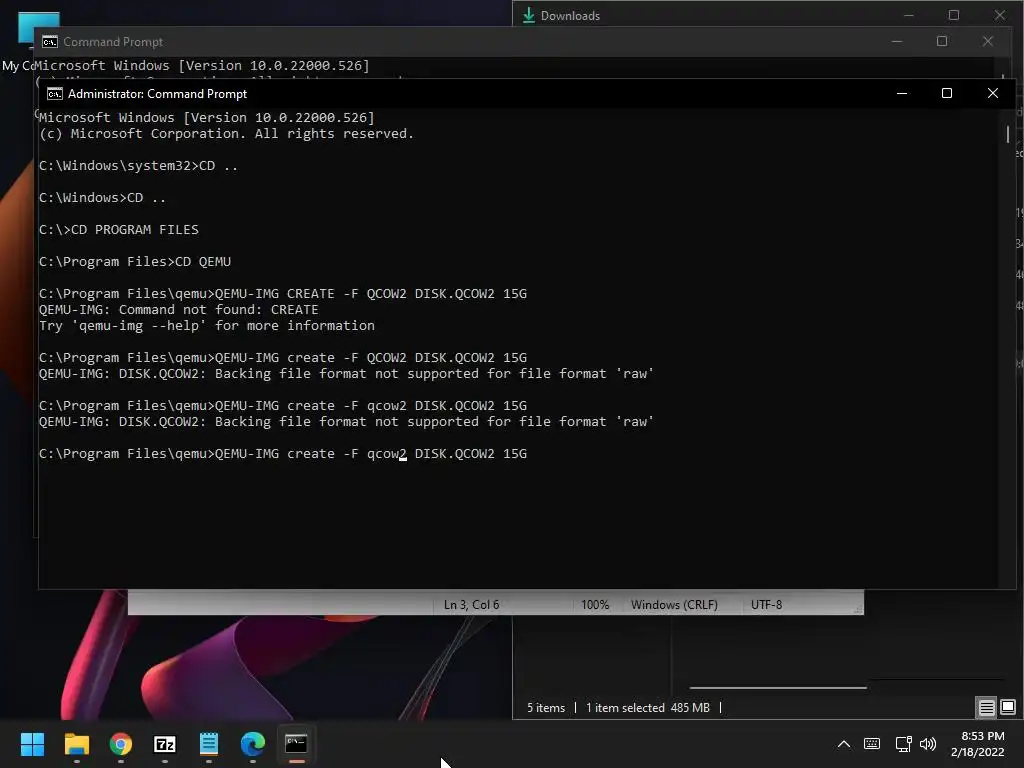1024x768 pixels.
Task: Switch to Notepad on the taskbar
Action: pyautogui.click(x=209, y=744)
